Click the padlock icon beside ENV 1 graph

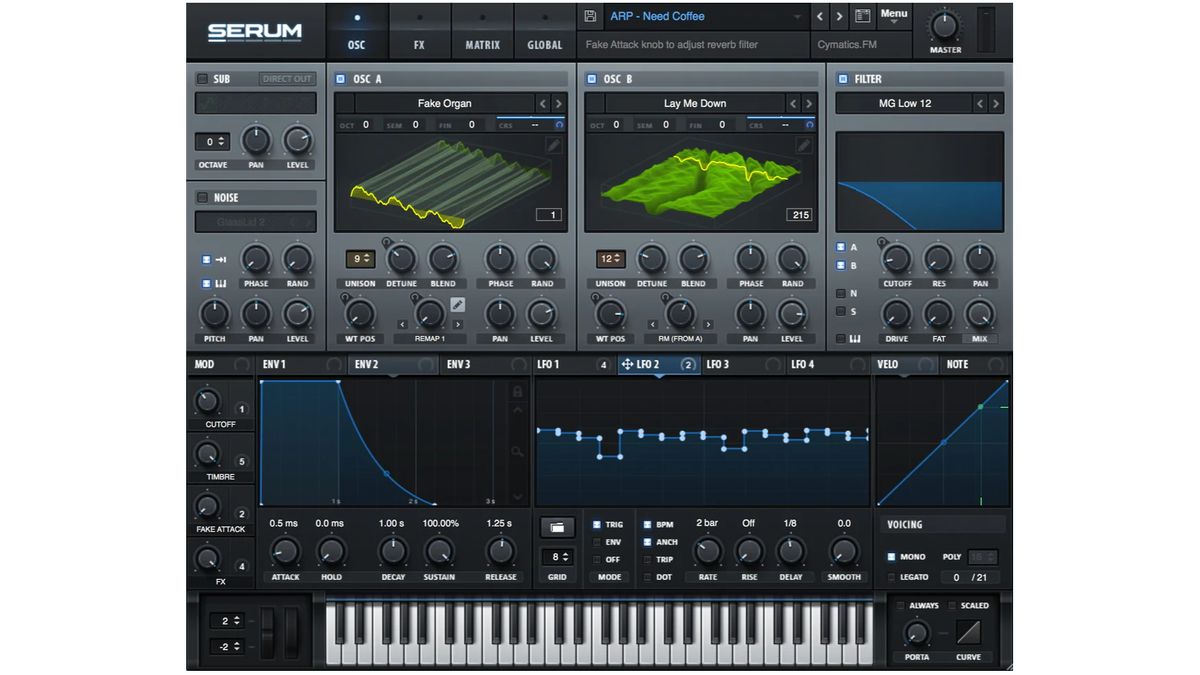pyautogui.click(x=516, y=390)
